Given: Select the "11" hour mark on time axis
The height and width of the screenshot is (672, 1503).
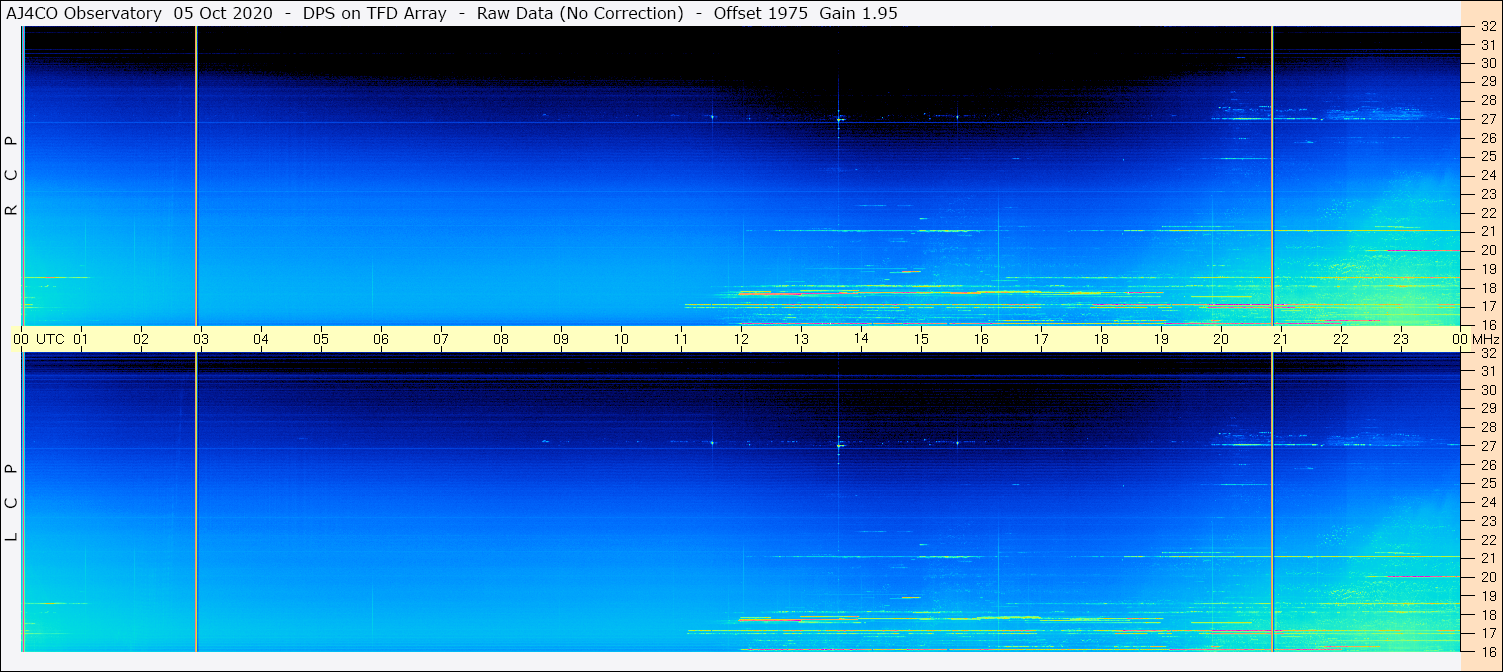Looking at the screenshot, I should [x=681, y=339].
